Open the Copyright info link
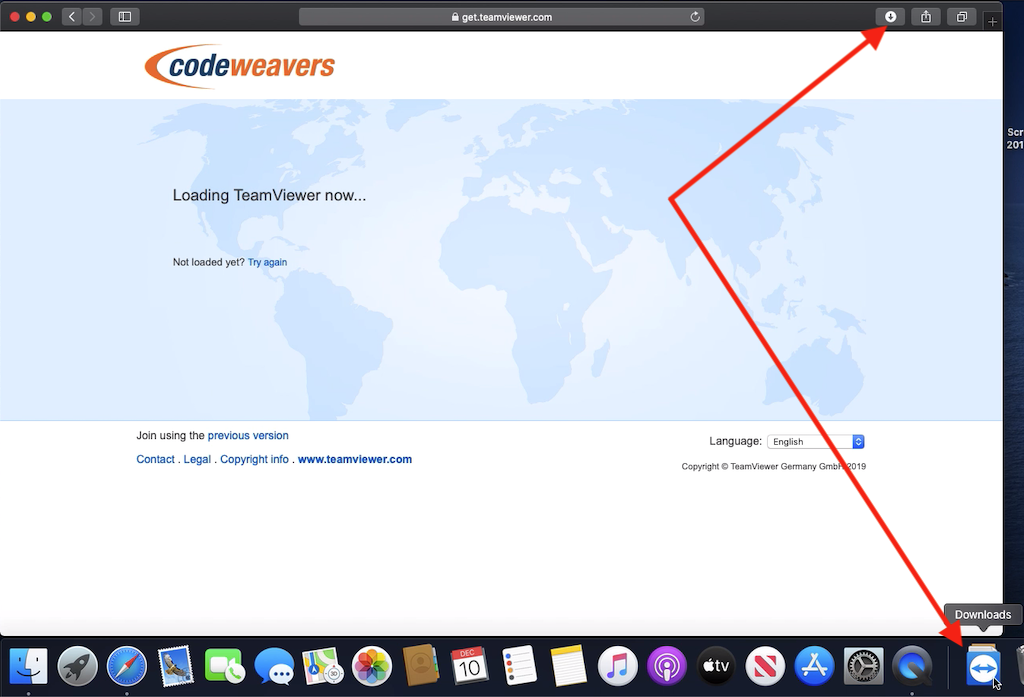The image size is (1024, 697). pos(254,459)
